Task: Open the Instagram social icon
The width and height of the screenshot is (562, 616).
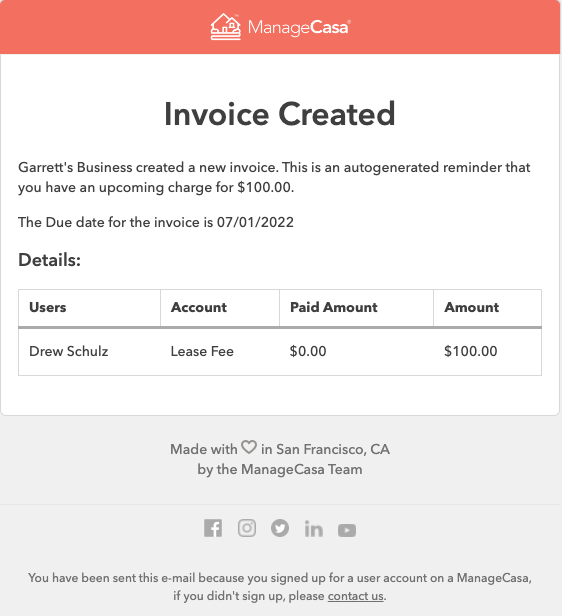Action: click(x=247, y=528)
